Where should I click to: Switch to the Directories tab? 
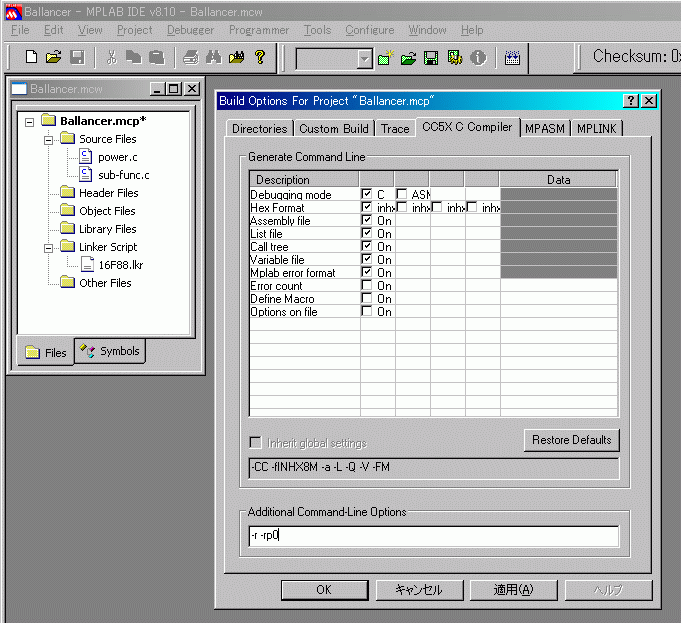pos(260,129)
